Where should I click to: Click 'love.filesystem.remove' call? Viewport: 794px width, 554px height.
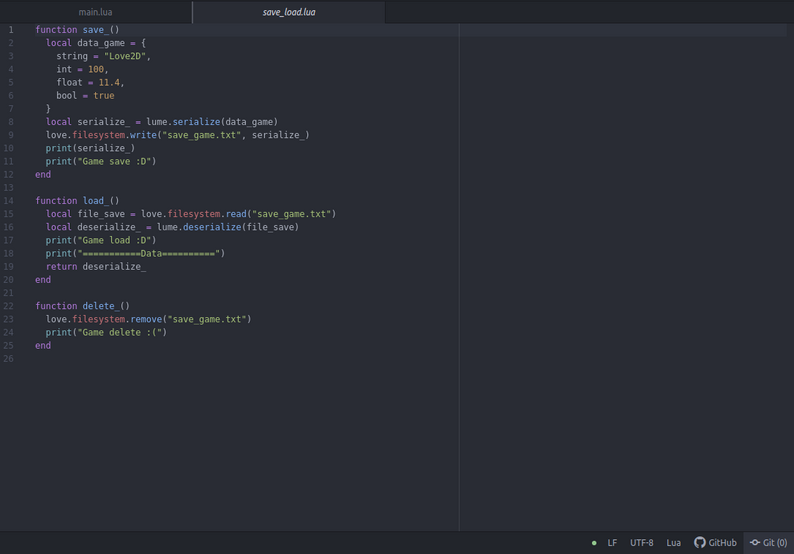[x=104, y=320]
